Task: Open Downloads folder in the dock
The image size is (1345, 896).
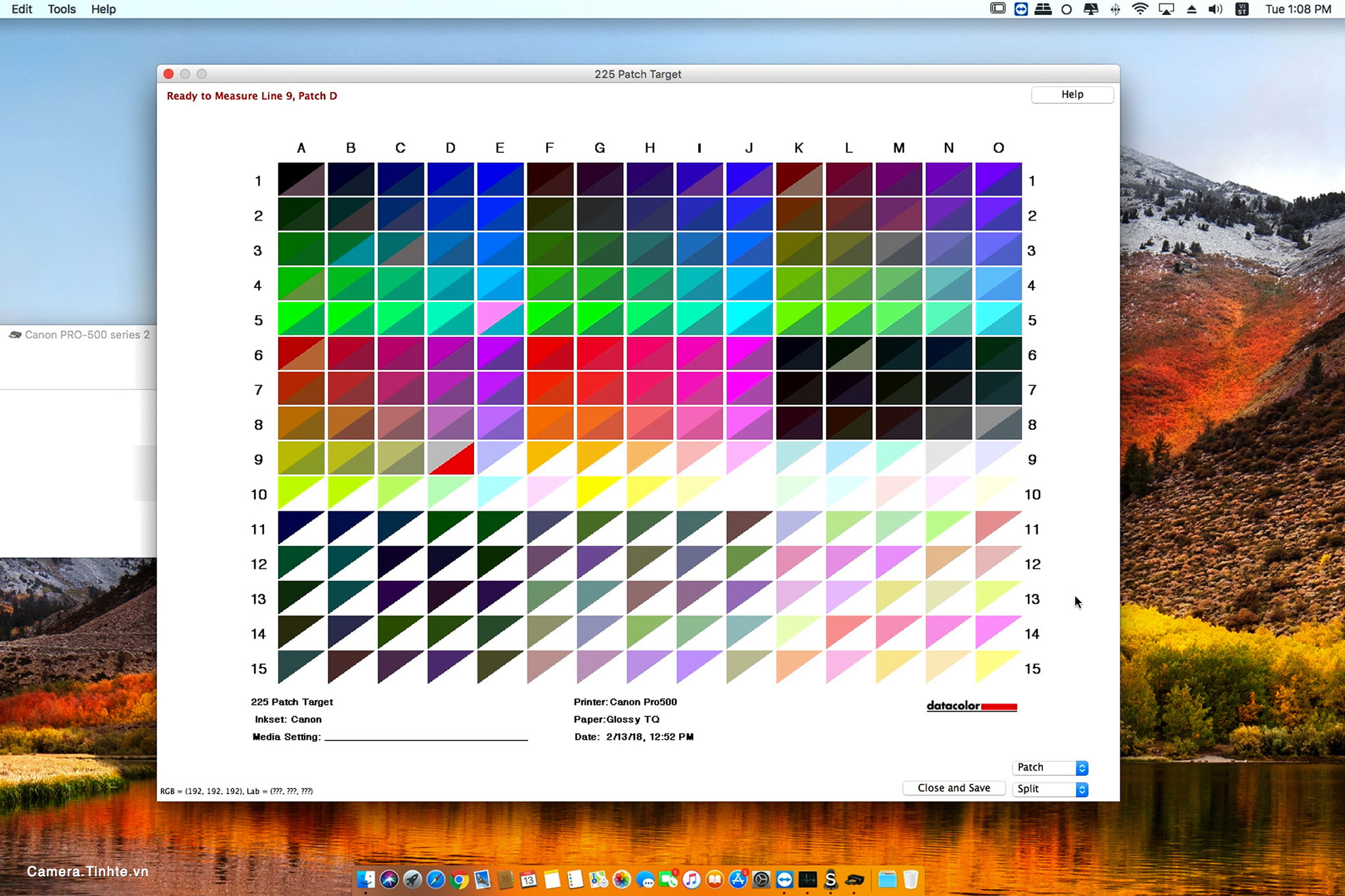Action: (x=887, y=879)
